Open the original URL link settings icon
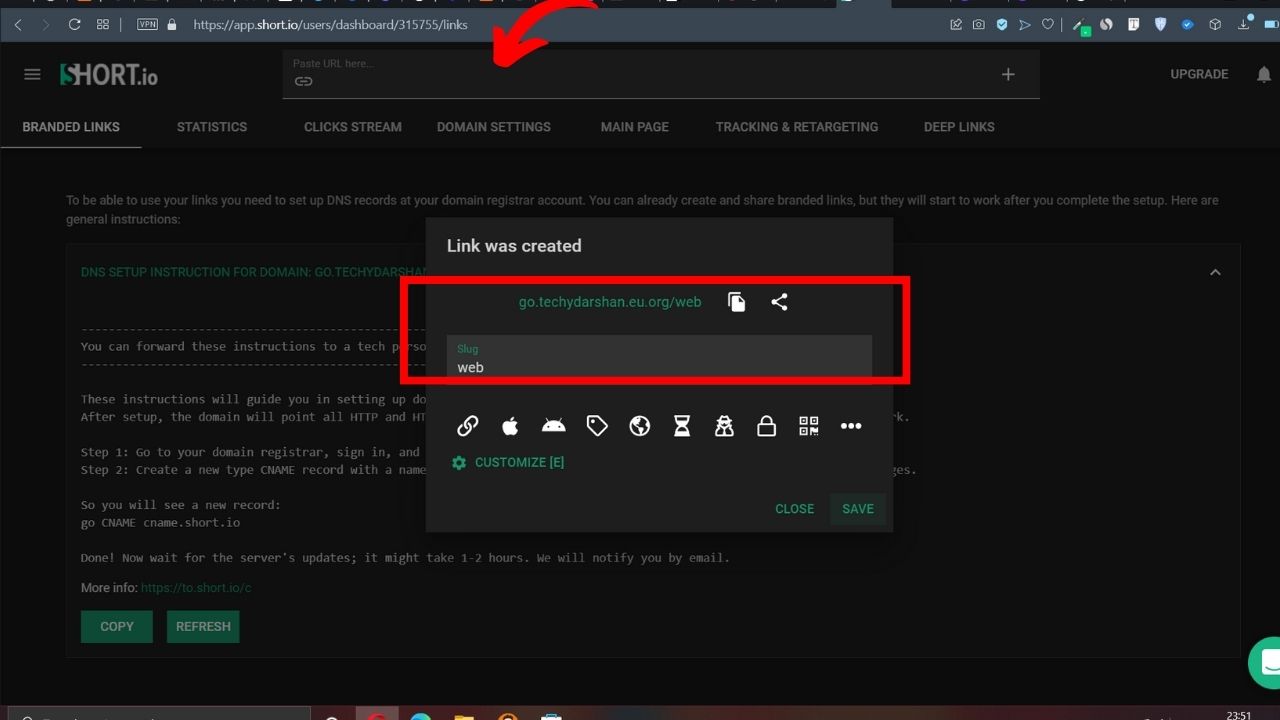 coord(467,426)
